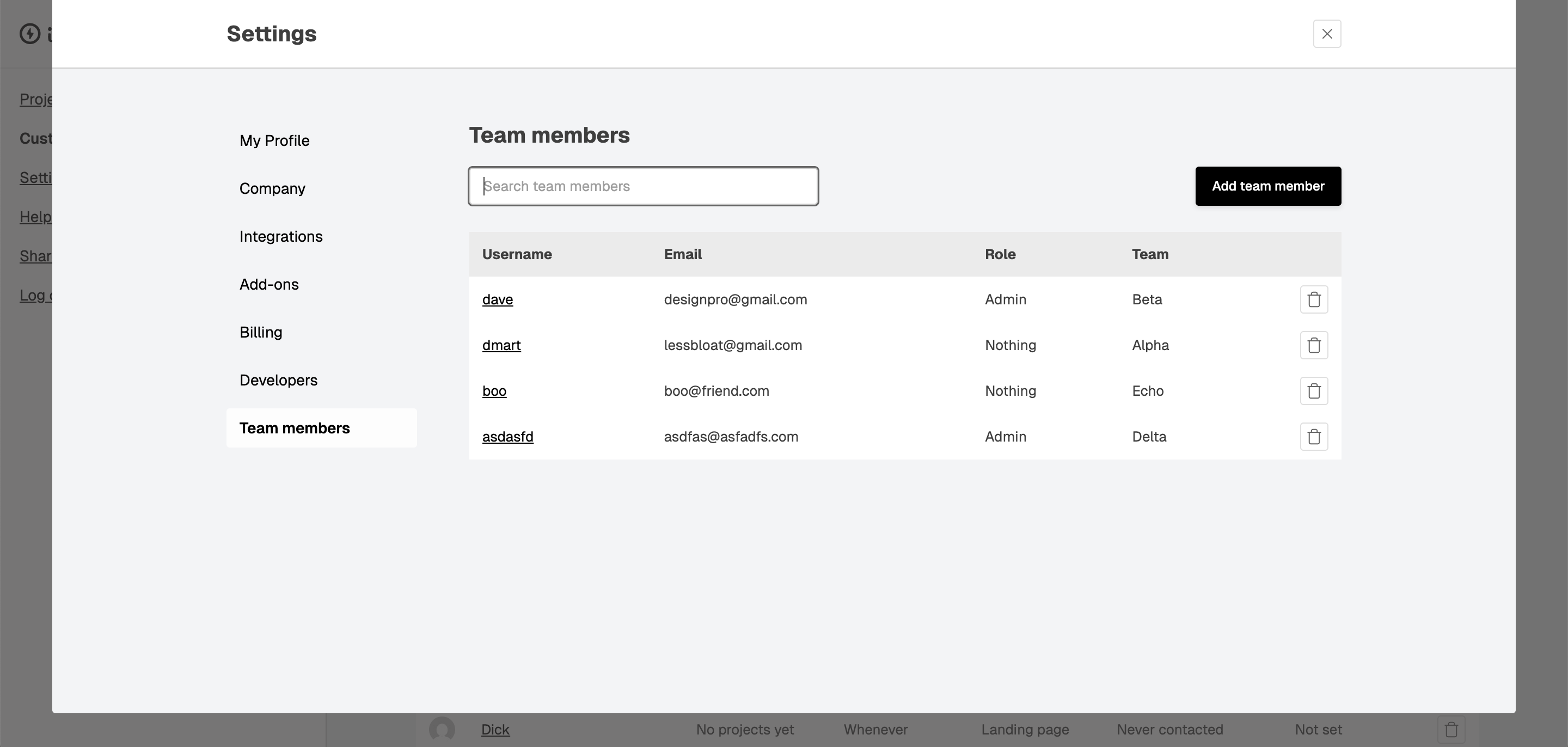Click the Username column header
1568x747 pixels.
517,254
